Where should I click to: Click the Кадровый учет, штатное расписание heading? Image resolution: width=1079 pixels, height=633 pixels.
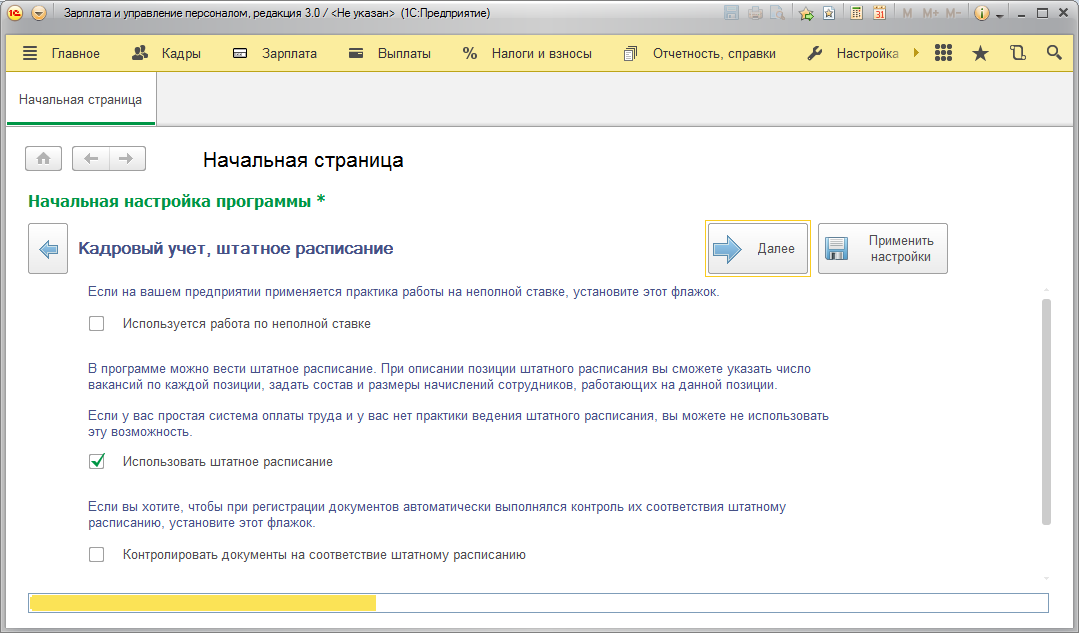click(236, 248)
